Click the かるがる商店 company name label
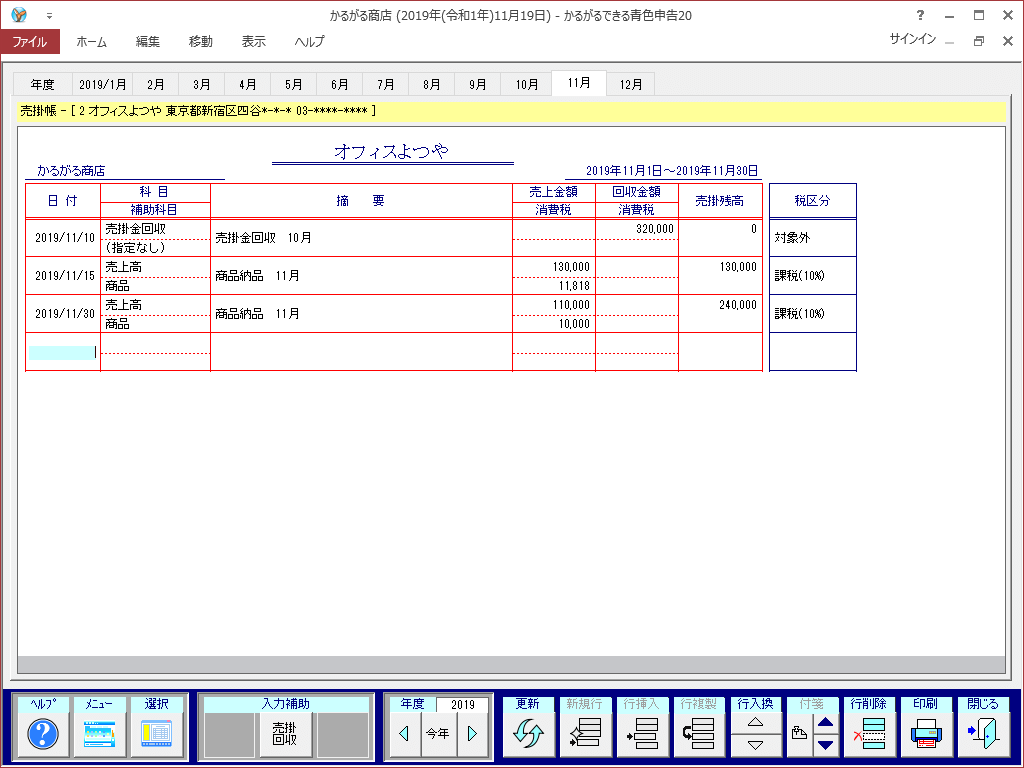 tap(71, 170)
